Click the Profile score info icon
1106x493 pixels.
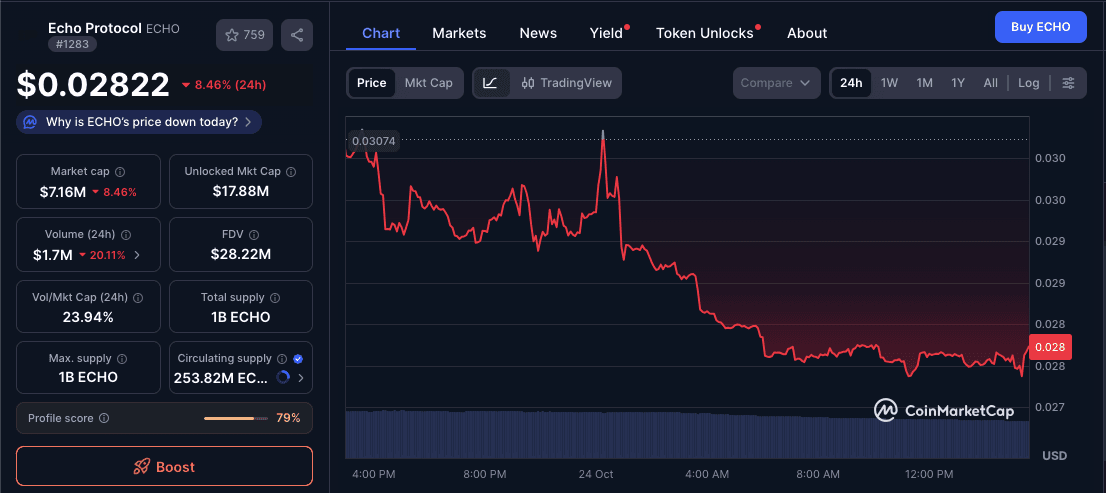click(x=104, y=418)
